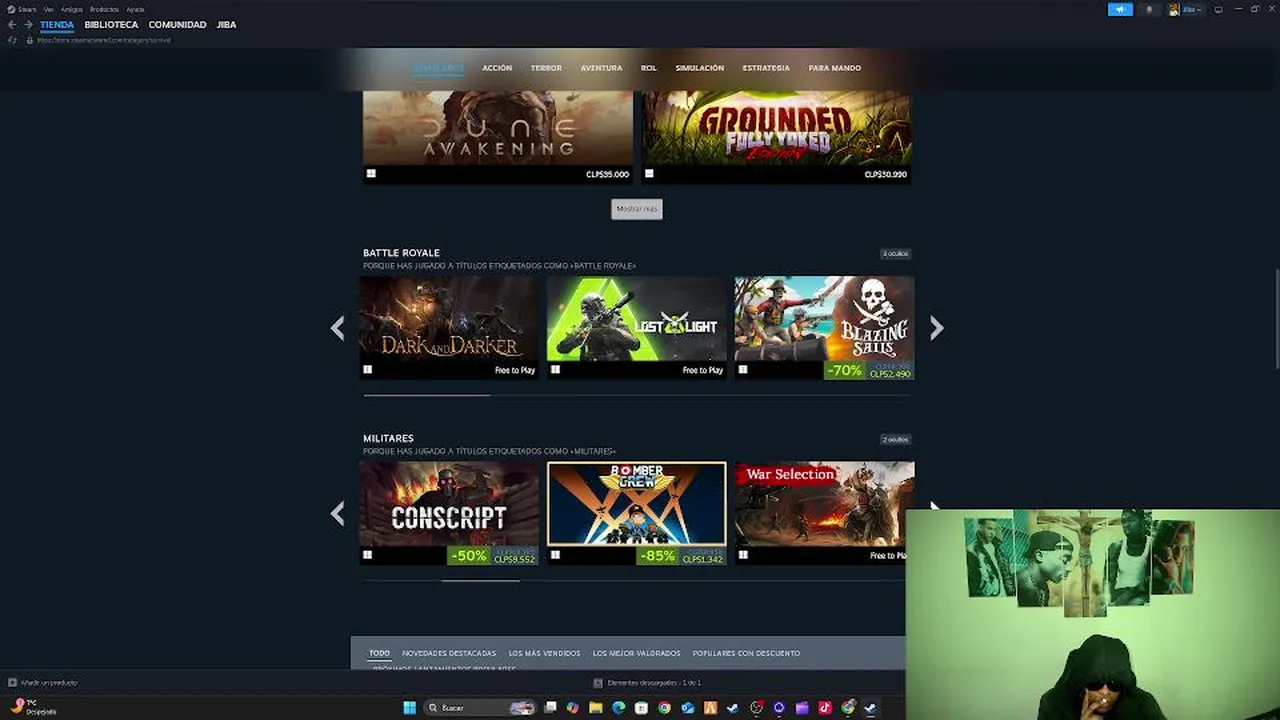
Task: Go back with the Steam back arrow
Action: (12, 24)
